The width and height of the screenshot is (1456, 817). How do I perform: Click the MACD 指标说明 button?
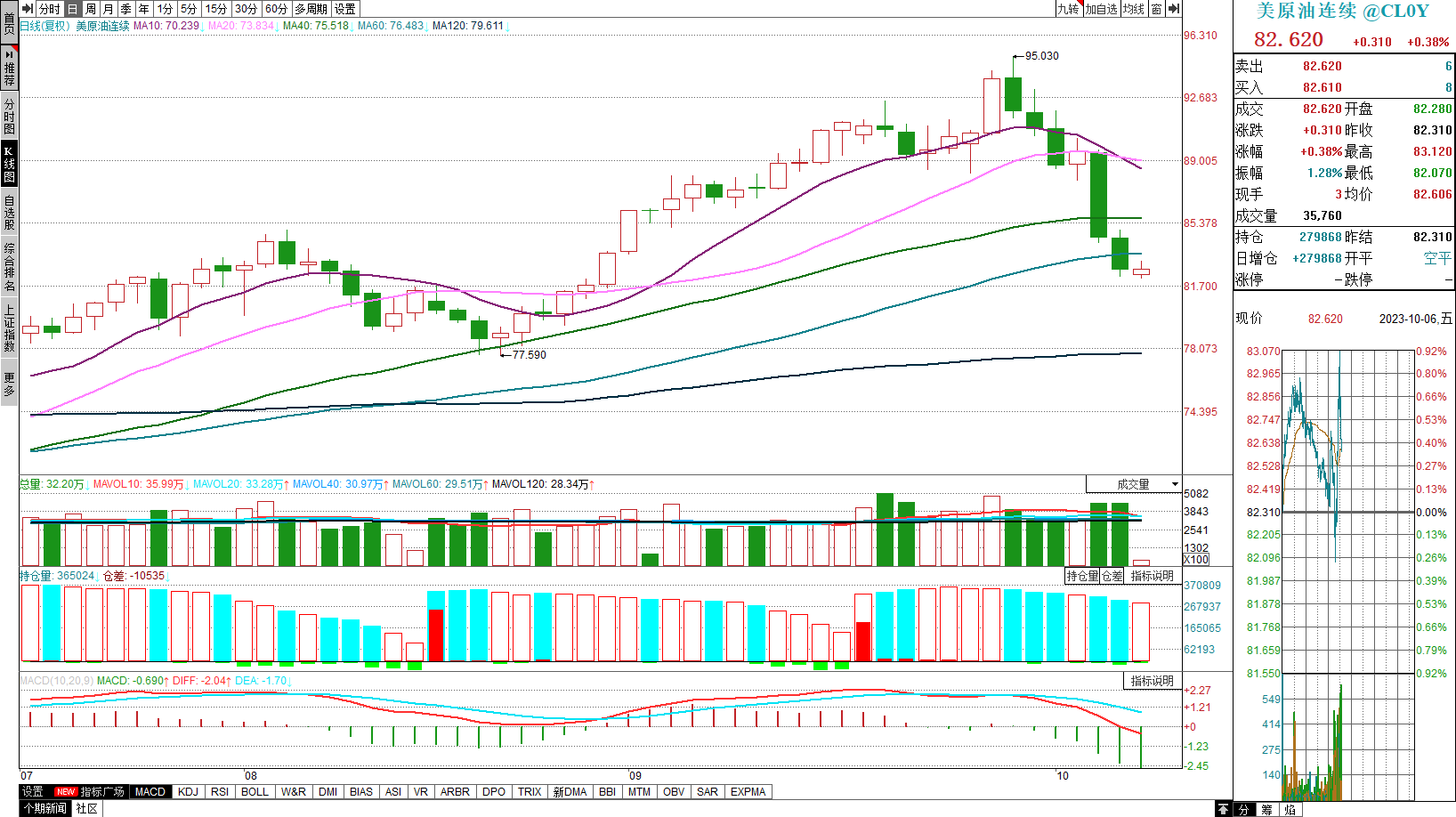tap(1152, 681)
